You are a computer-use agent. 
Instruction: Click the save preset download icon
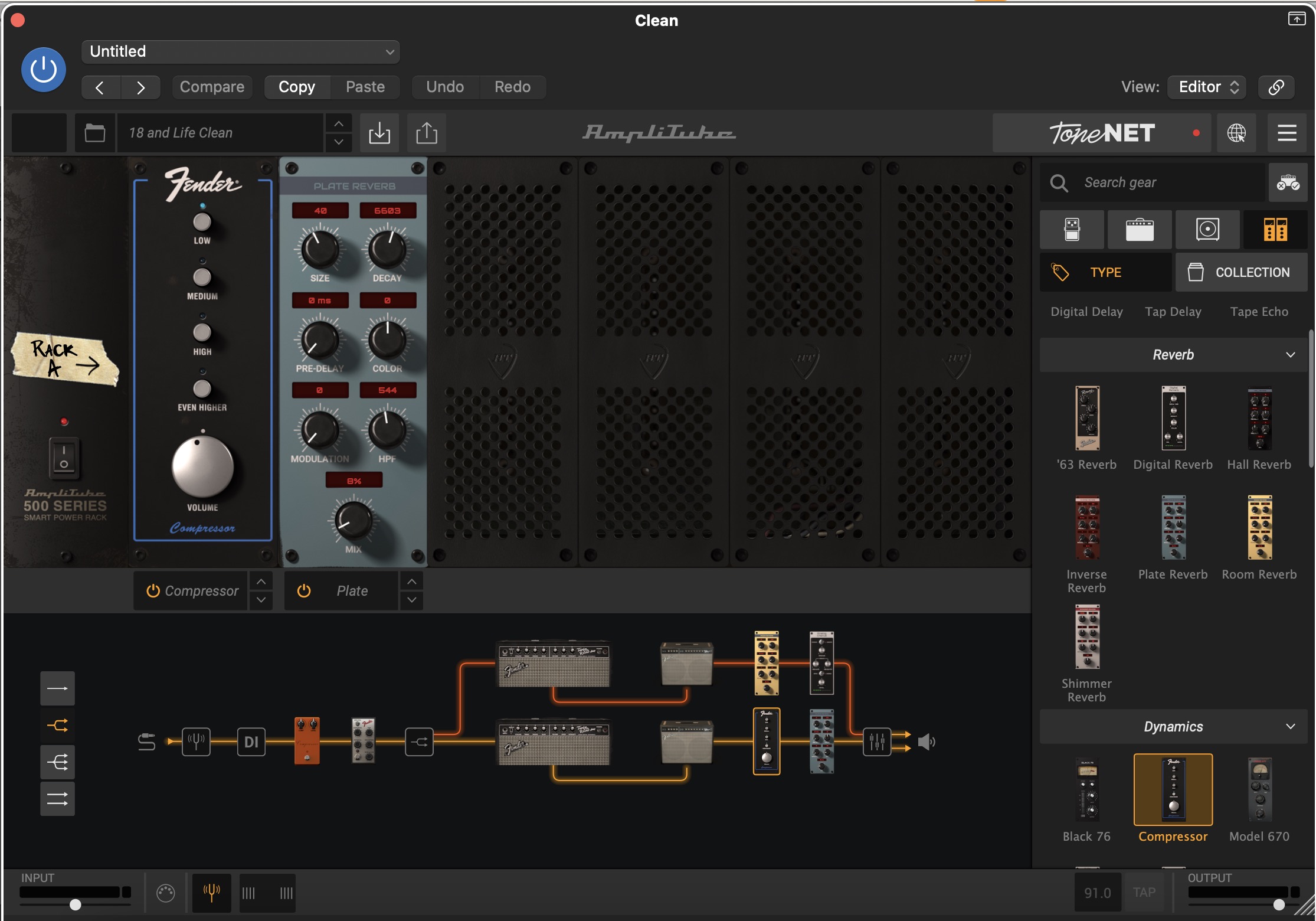pos(379,133)
